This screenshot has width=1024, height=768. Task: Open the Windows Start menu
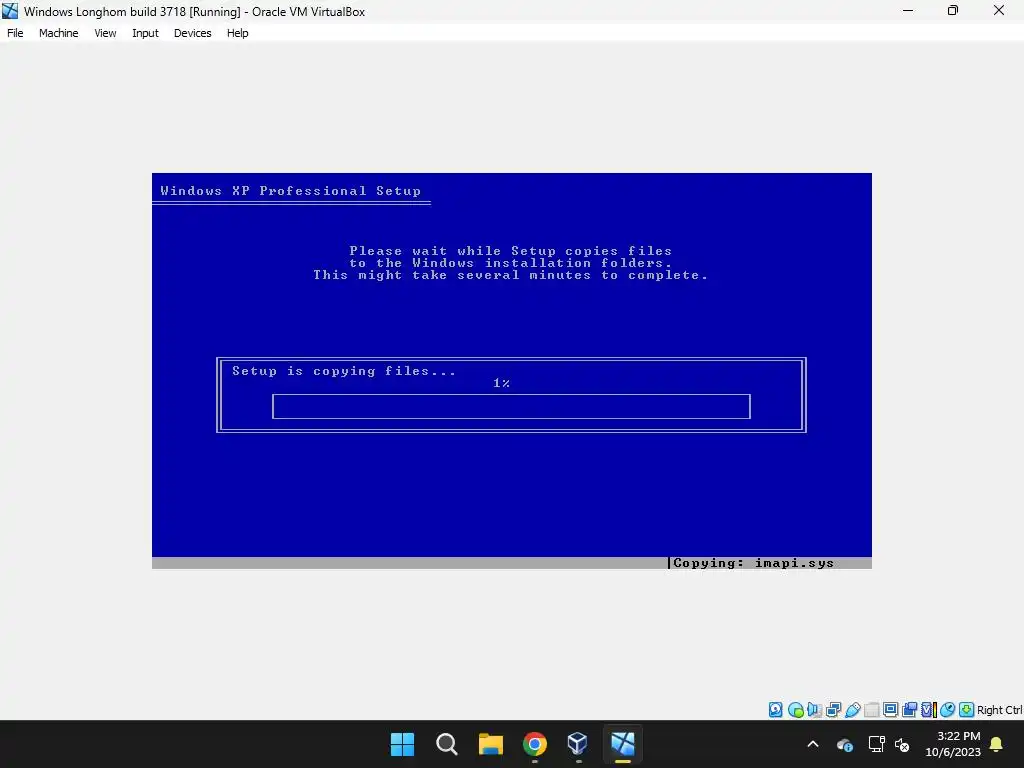pyautogui.click(x=402, y=744)
